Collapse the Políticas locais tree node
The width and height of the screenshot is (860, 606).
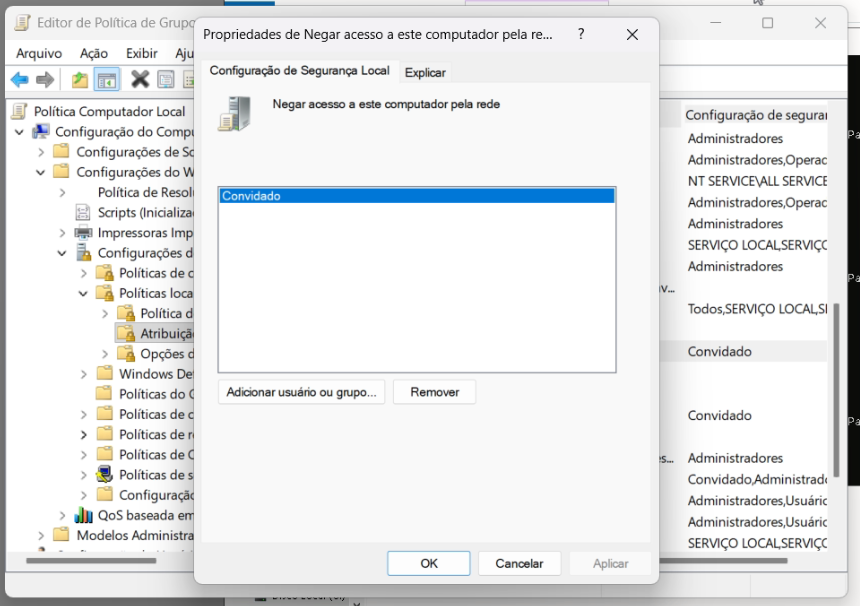(84, 293)
